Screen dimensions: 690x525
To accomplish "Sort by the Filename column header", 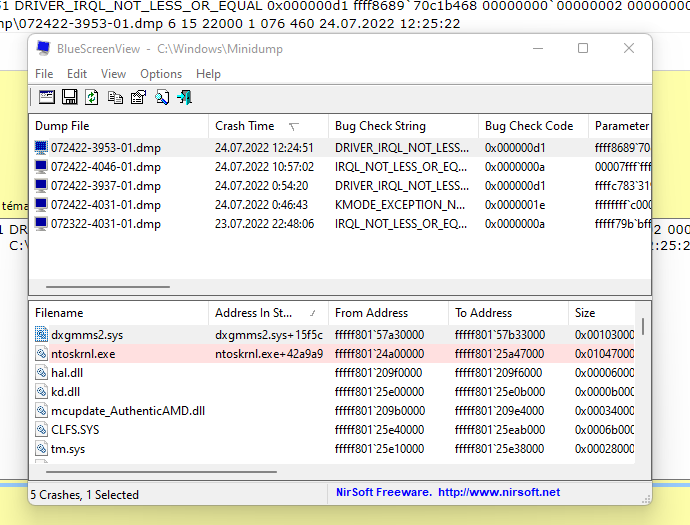I will point(119,313).
